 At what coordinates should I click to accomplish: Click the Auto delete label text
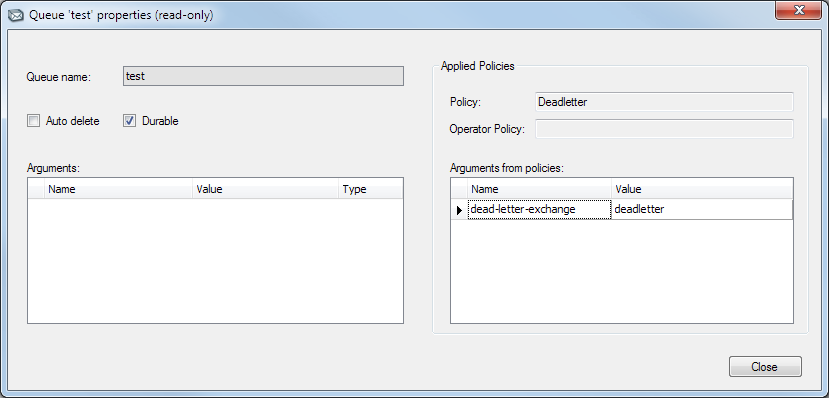pyautogui.click(x=72, y=122)
